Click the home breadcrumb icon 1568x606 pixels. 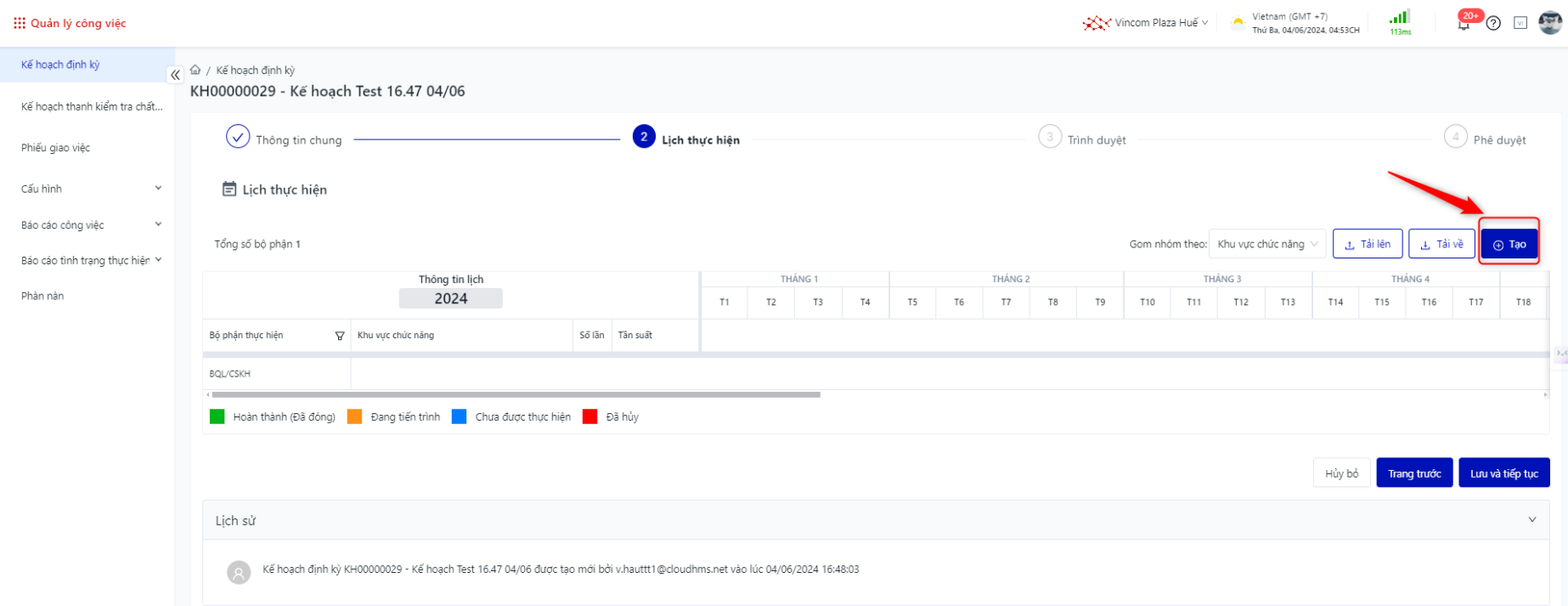coord(195,70)
